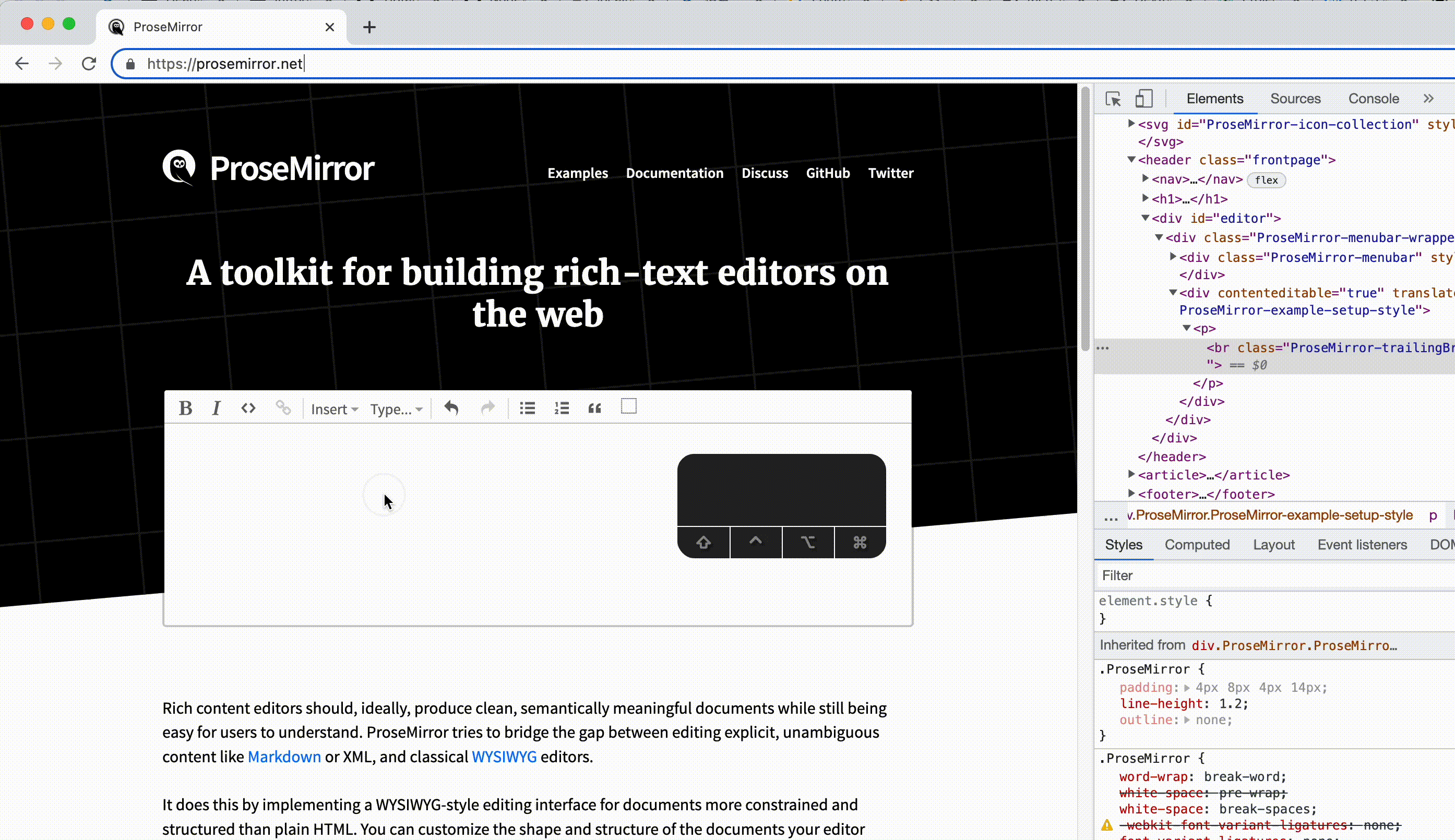Open the Computed pane tab

1197,545
